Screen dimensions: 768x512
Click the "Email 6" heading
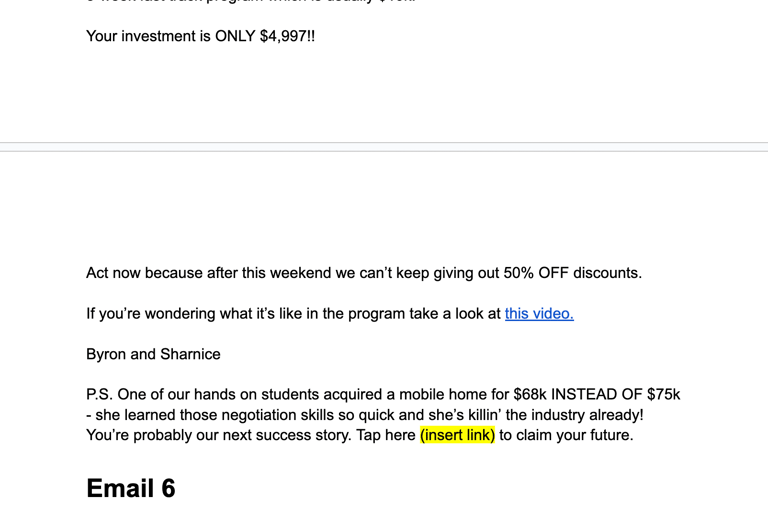click(x=130, y=488)
